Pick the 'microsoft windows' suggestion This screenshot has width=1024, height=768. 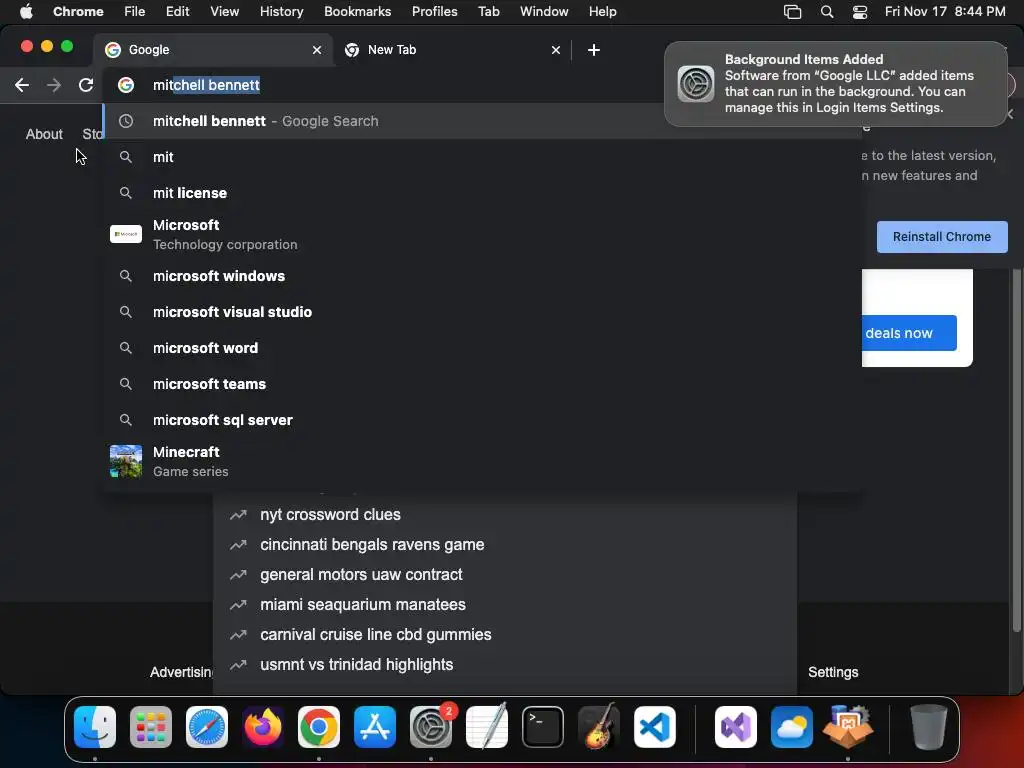click(x=482, y=276)
